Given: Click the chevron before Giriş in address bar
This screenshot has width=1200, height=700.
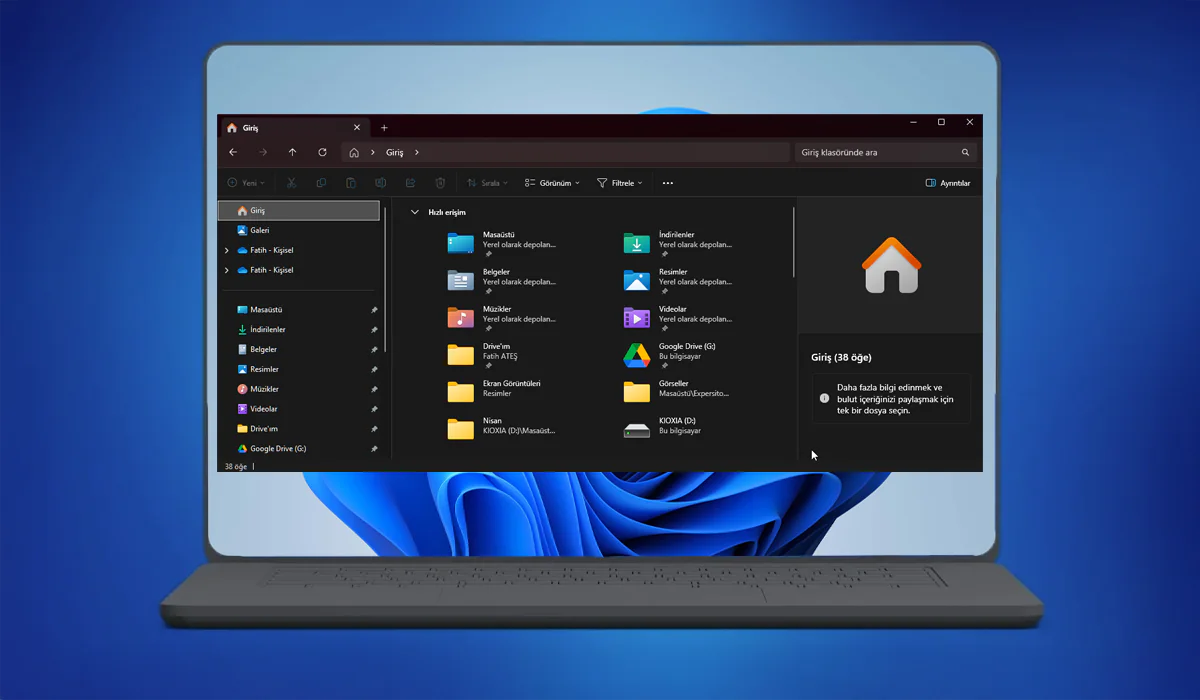Looking at the screenshot, I should 373,153.
